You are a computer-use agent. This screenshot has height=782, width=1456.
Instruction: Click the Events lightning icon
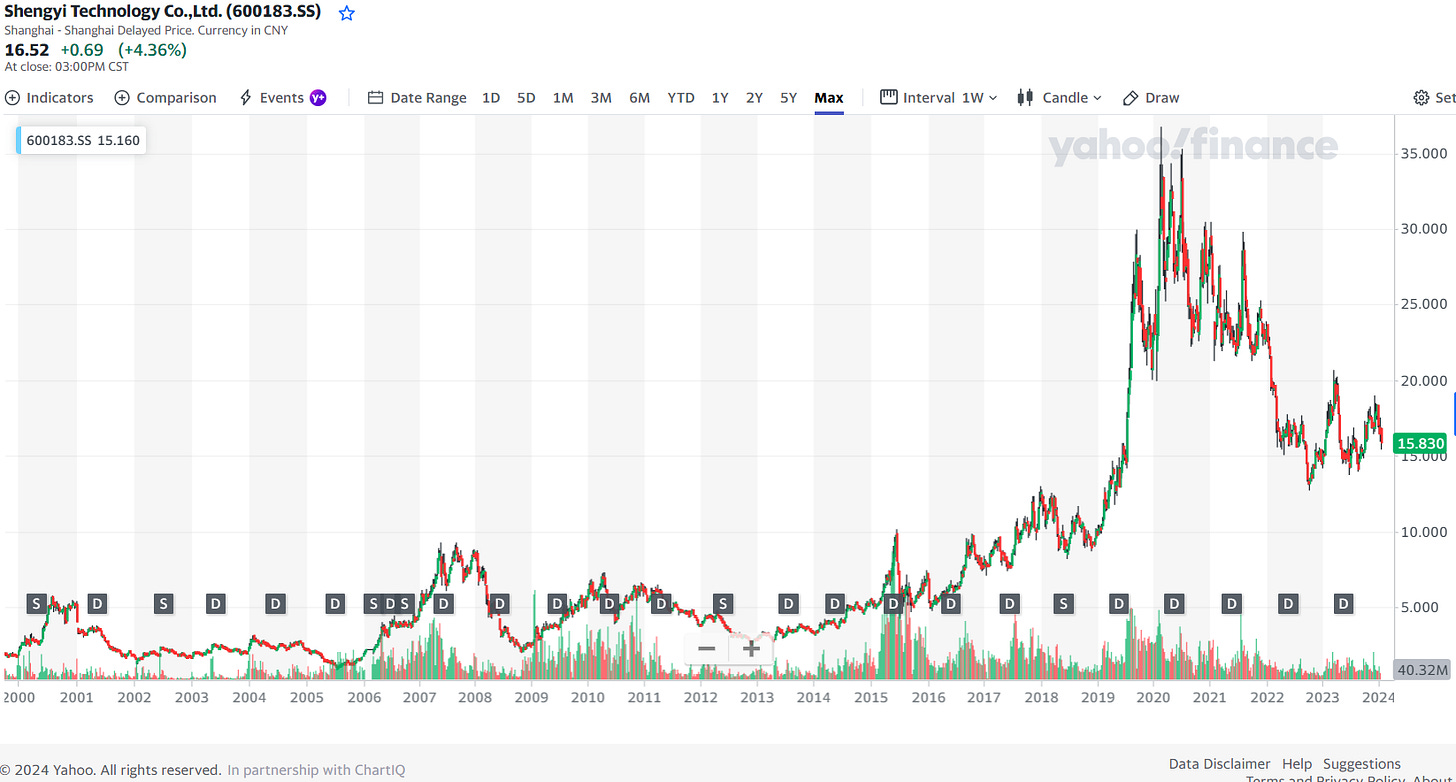(244, 97)
